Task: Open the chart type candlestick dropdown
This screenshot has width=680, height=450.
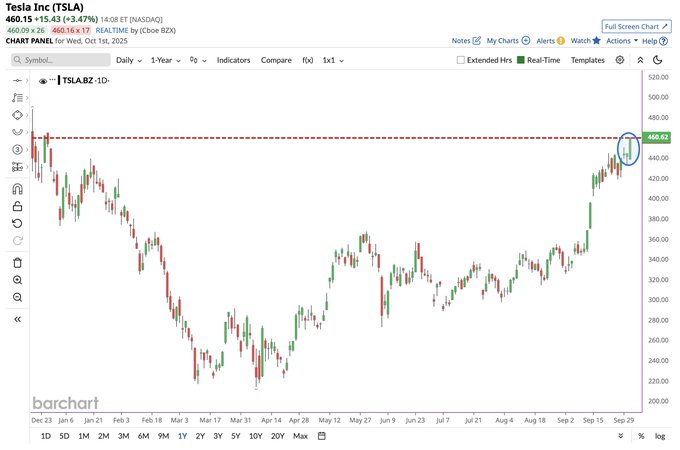Action: [198, 60]
